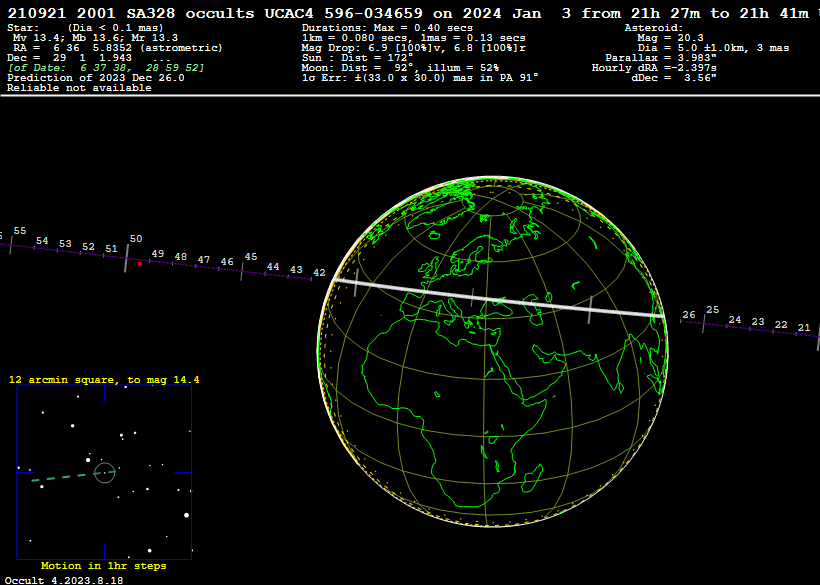Click minute marker 42 near the globe
Image resolution: width=820 pixels, height=585 pixels.
click(x=319, y=272)
